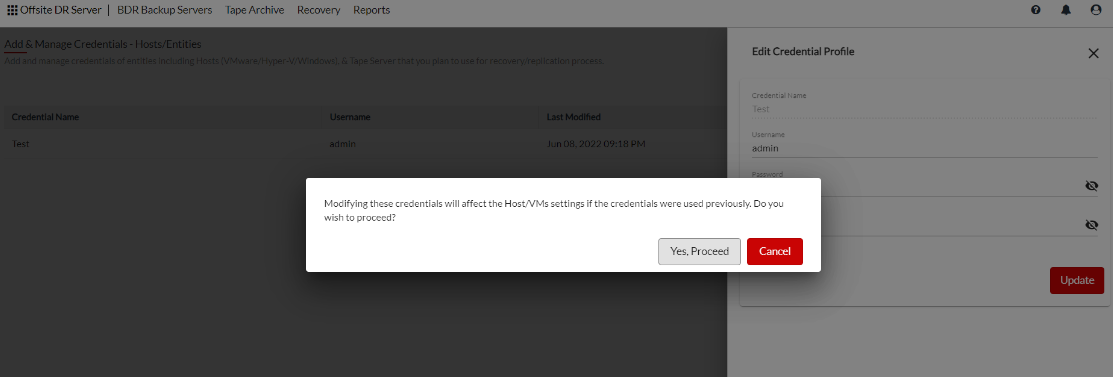
Task: Open the user account icon
Action: coord(1095,10)
